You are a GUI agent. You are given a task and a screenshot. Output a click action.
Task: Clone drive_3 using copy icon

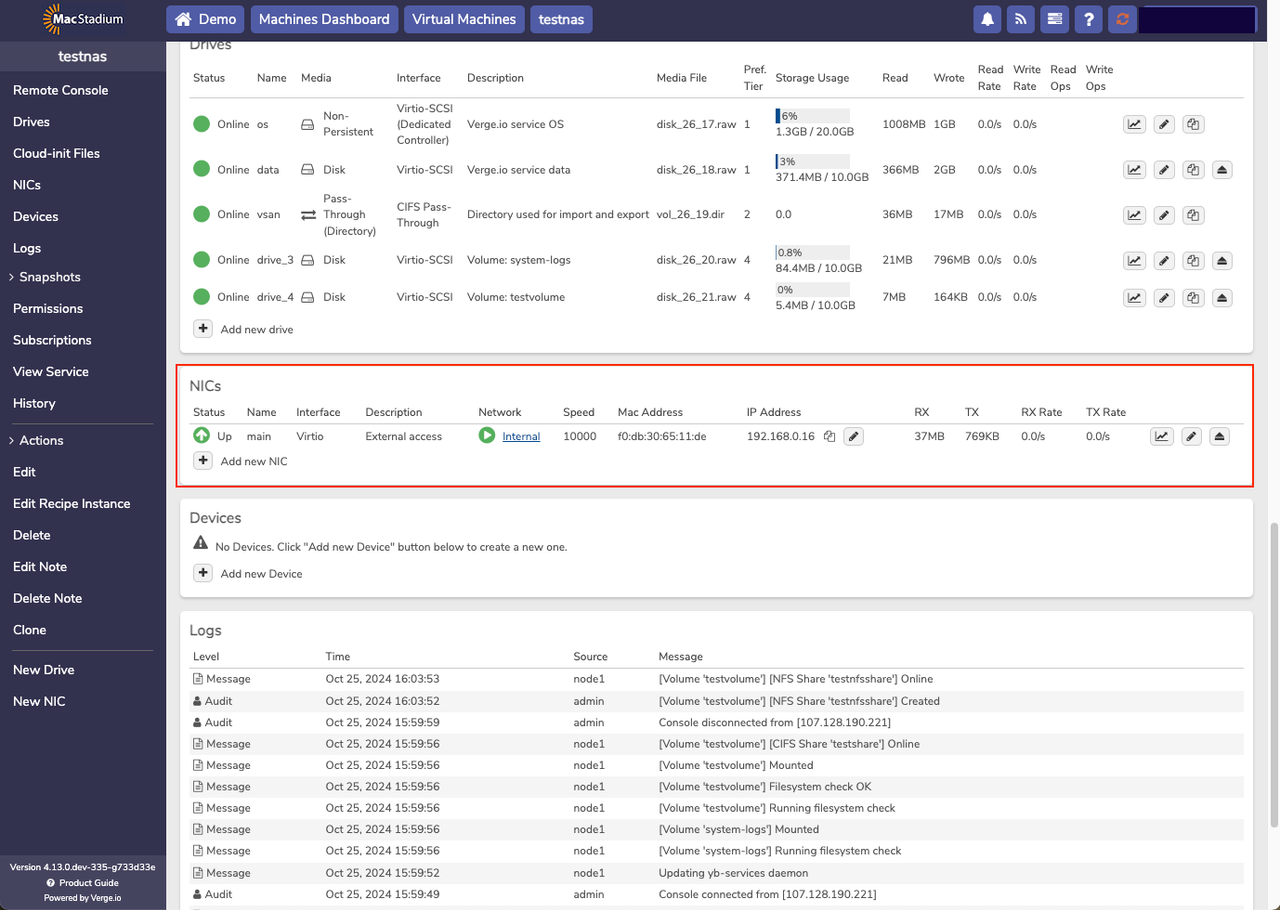coord(1193,261)
